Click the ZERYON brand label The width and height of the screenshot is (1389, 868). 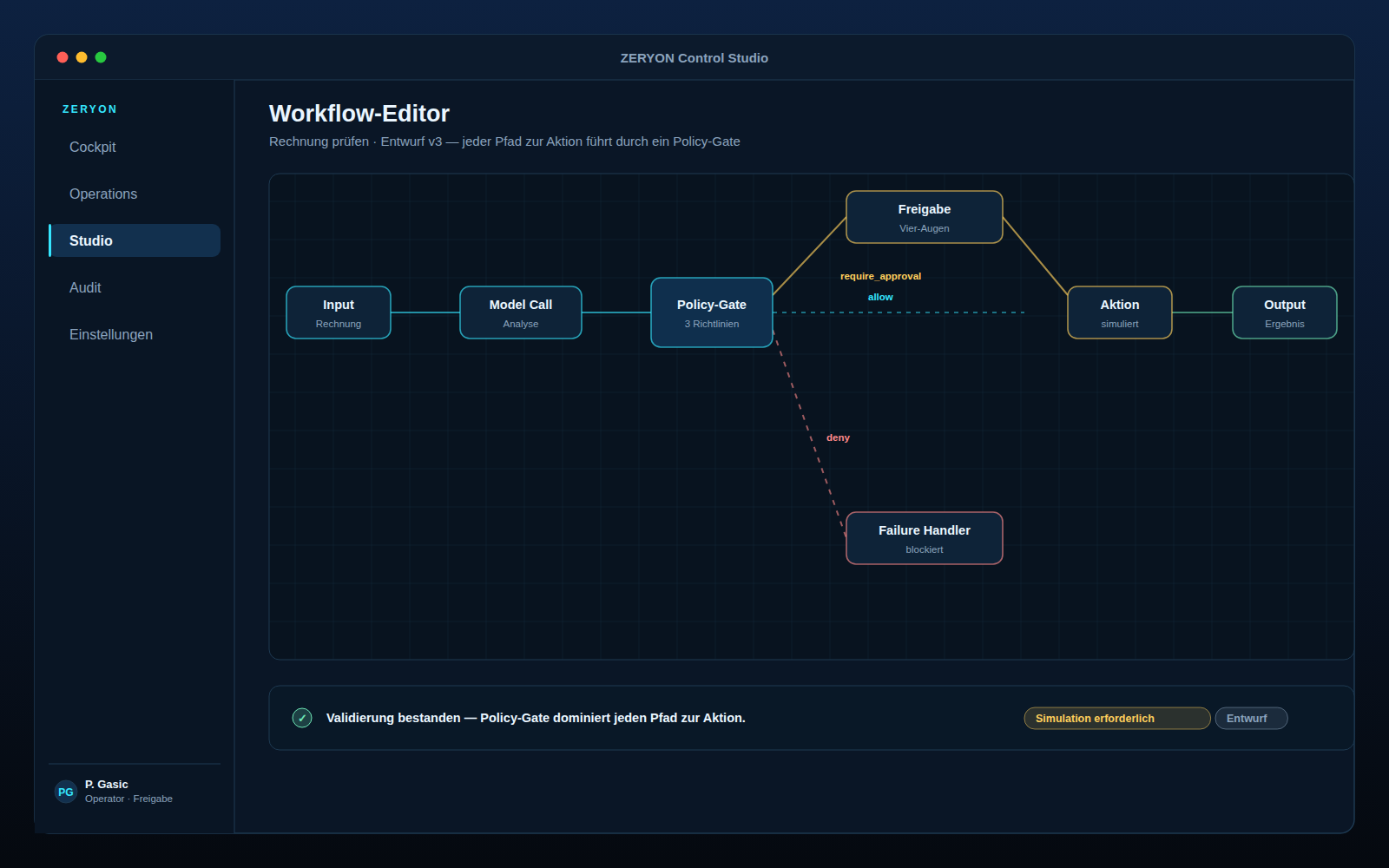click(x=89, y=109)
